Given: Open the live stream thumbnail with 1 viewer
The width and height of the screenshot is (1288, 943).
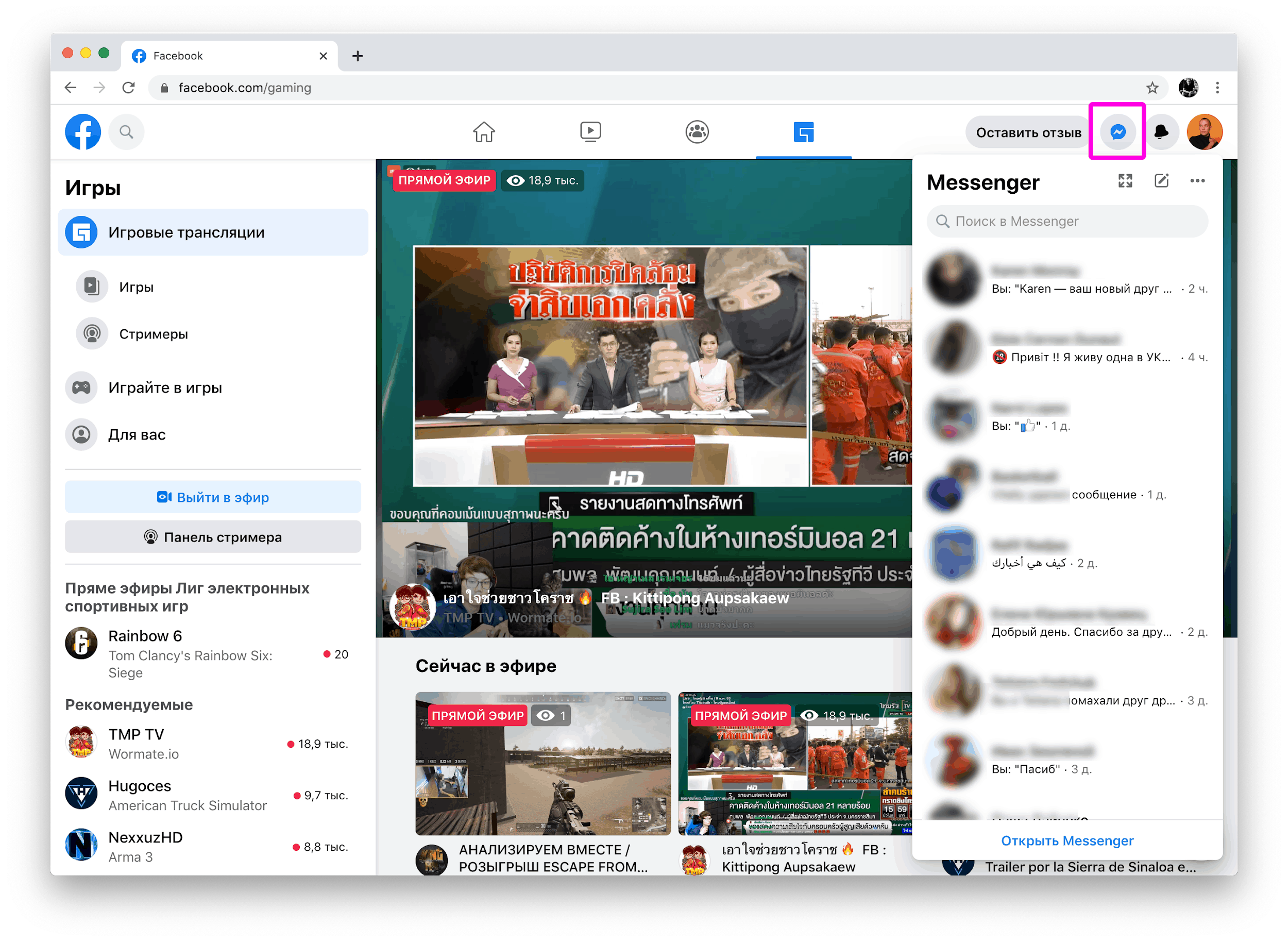Looking at the screenshot, I should (543, 763).
